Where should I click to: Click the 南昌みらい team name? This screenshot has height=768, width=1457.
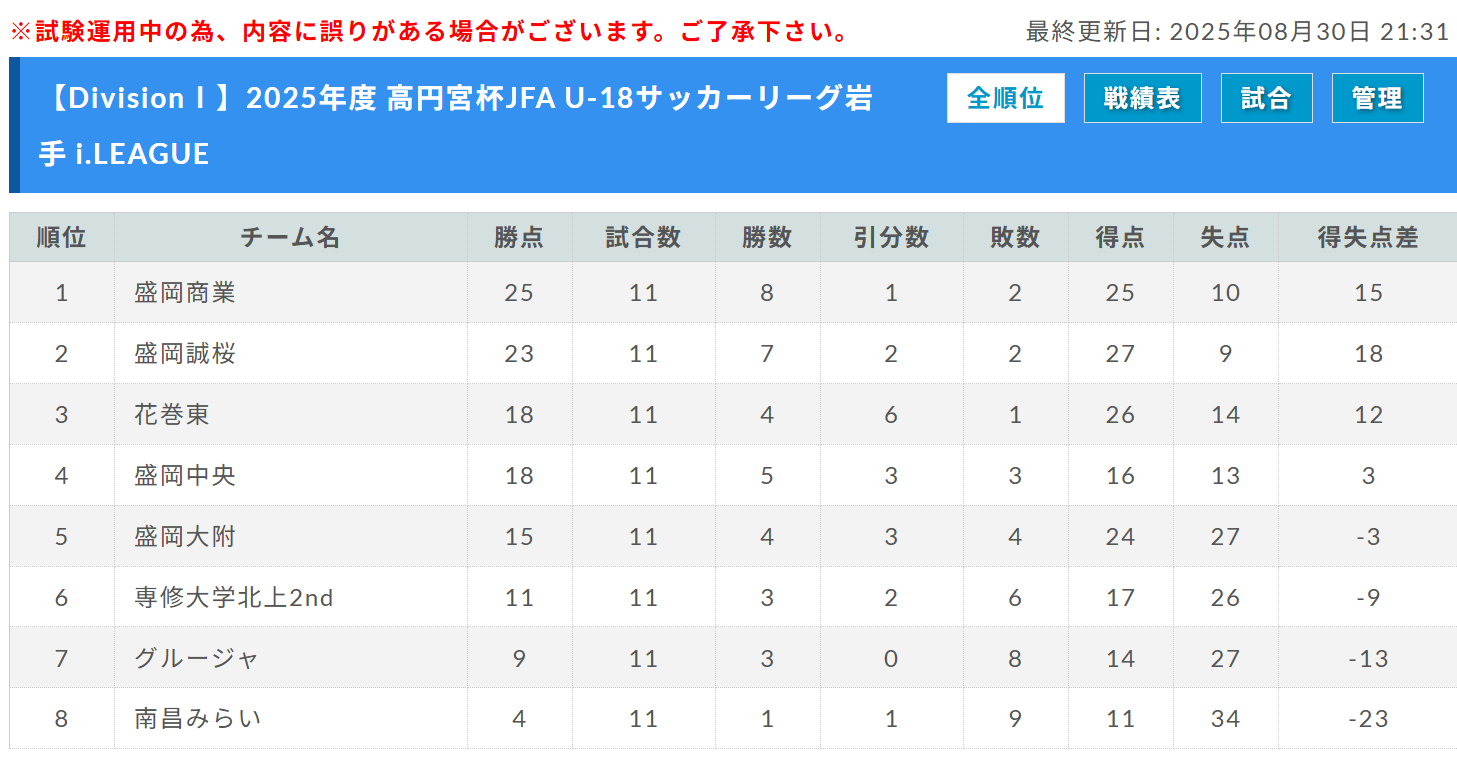coord(198,719)
